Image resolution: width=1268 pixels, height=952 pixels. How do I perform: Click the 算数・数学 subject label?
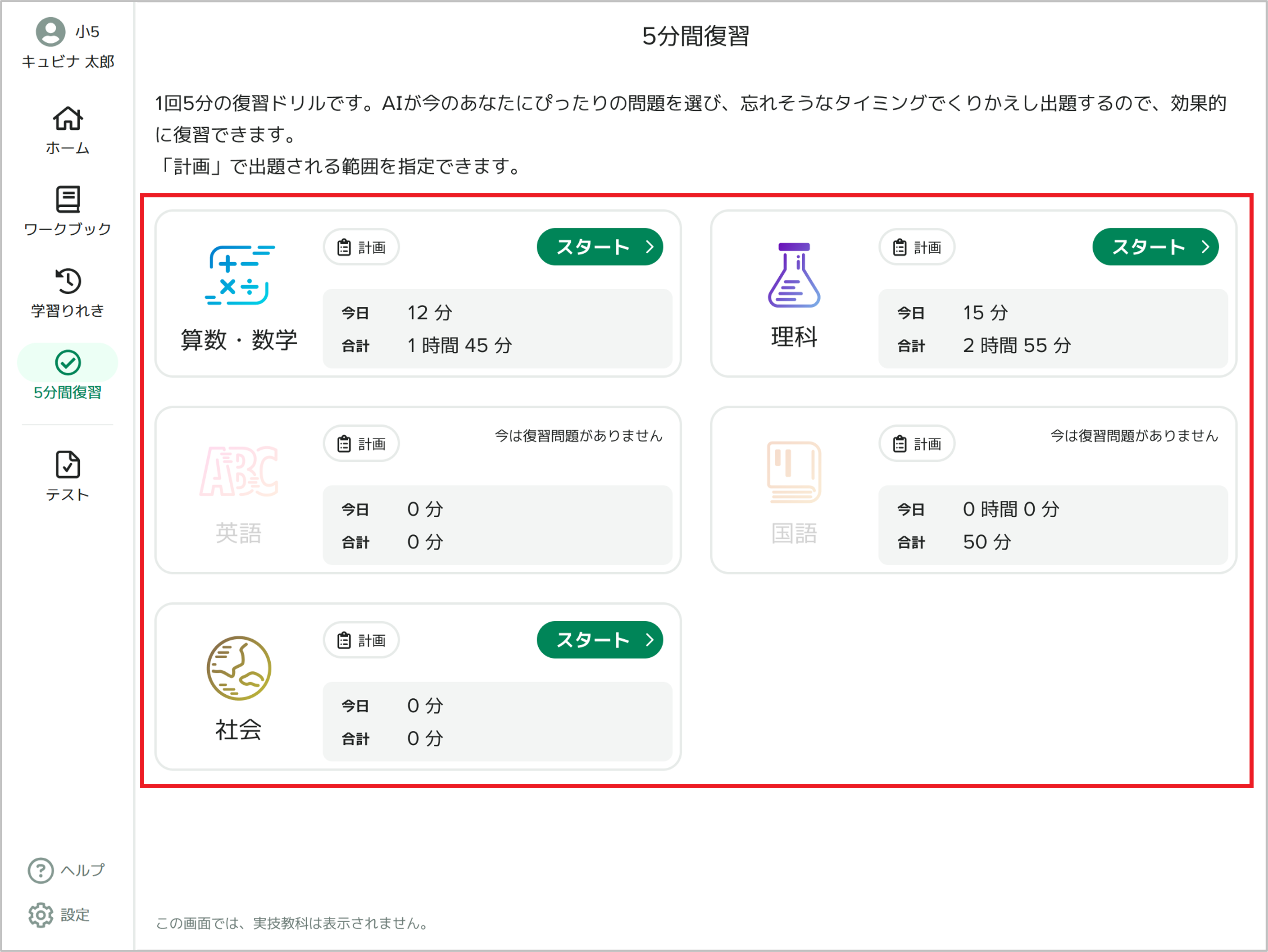(x=239, y=340)
